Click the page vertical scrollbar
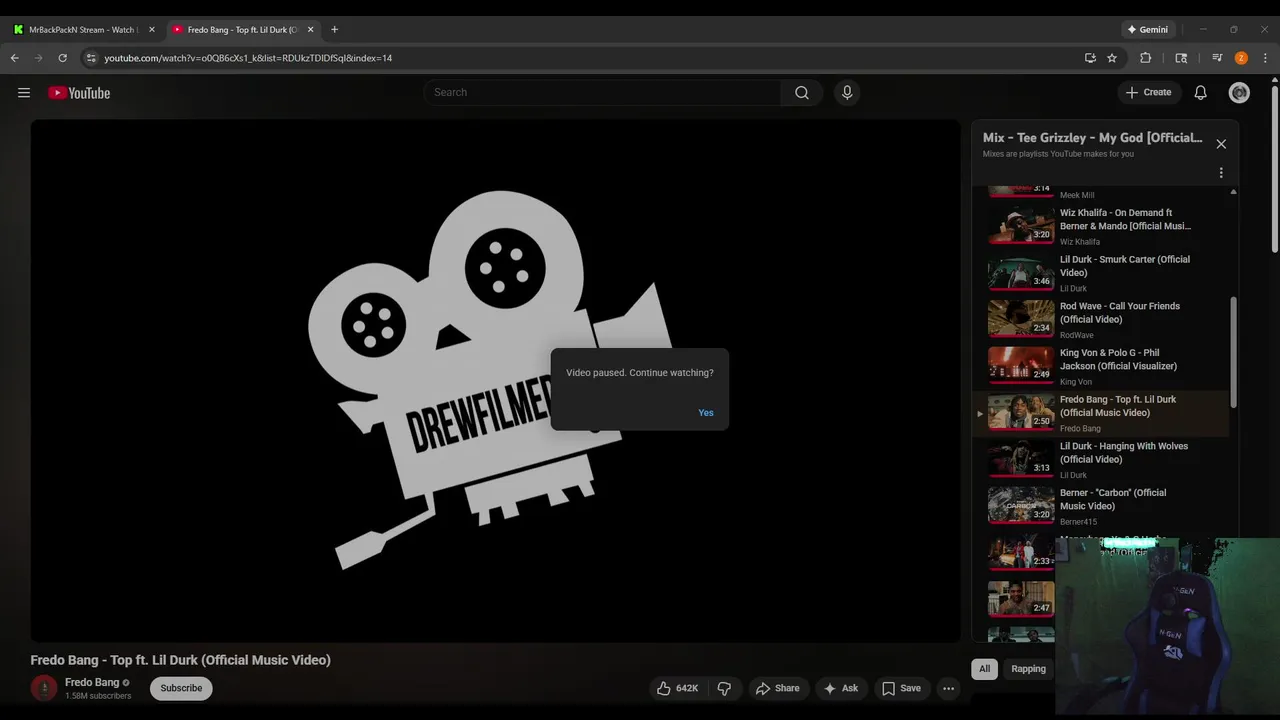Screen dimensions: 1280x720 (1274, 167)
